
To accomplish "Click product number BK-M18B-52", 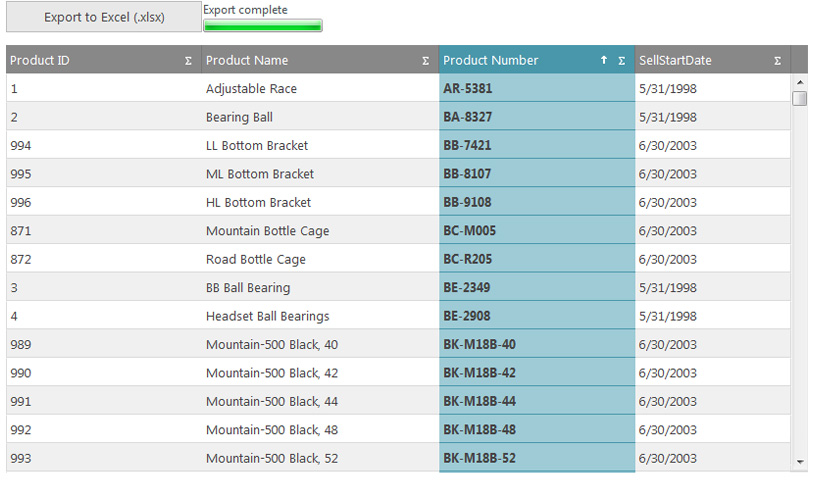I will pos(537,458).
